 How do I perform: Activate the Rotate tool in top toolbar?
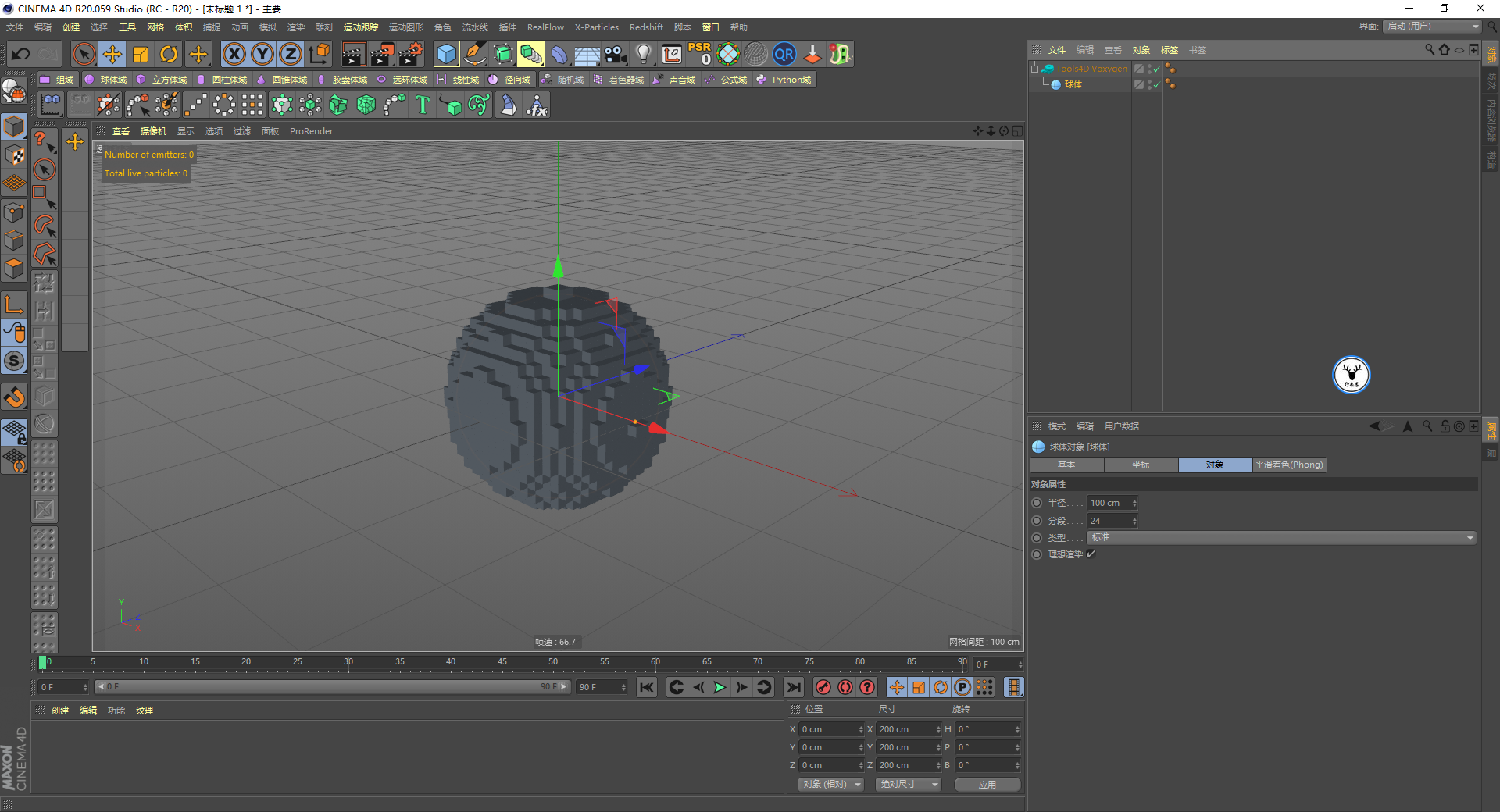point(169,54)
